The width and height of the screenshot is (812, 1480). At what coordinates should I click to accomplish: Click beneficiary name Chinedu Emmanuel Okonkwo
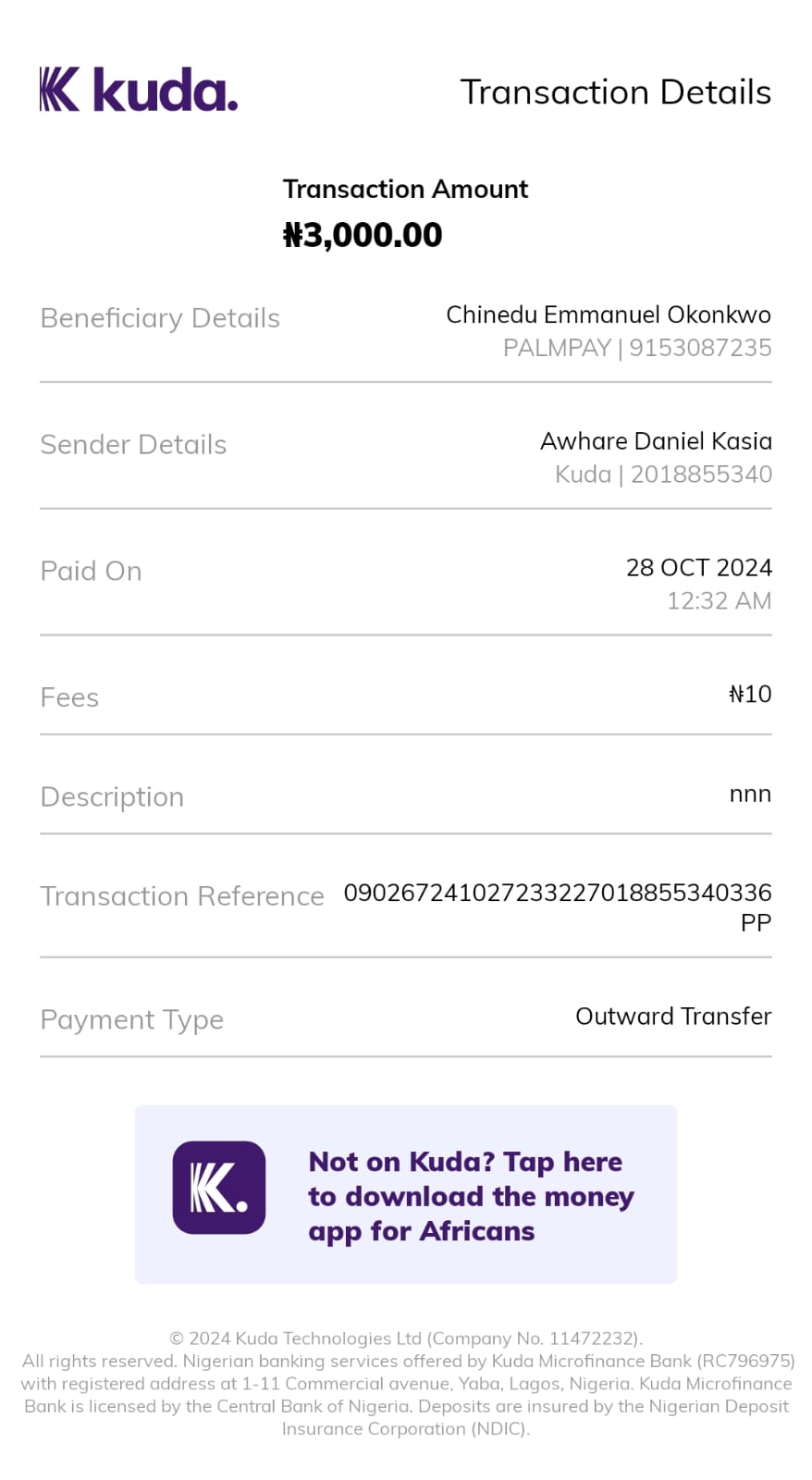[x=608, y=314]
